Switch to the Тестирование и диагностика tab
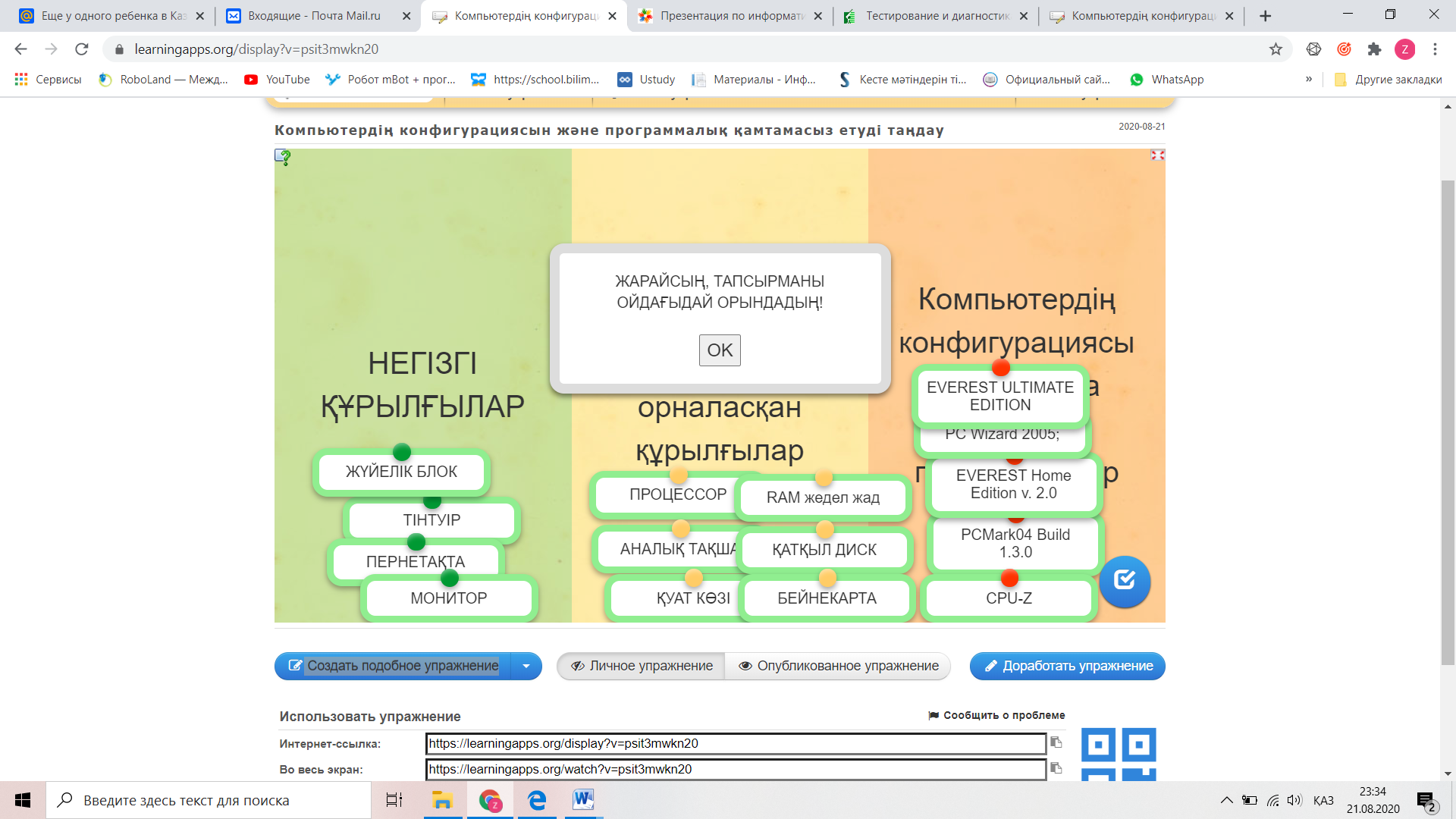Screen dimensions: 1456x819 (934, 16)
